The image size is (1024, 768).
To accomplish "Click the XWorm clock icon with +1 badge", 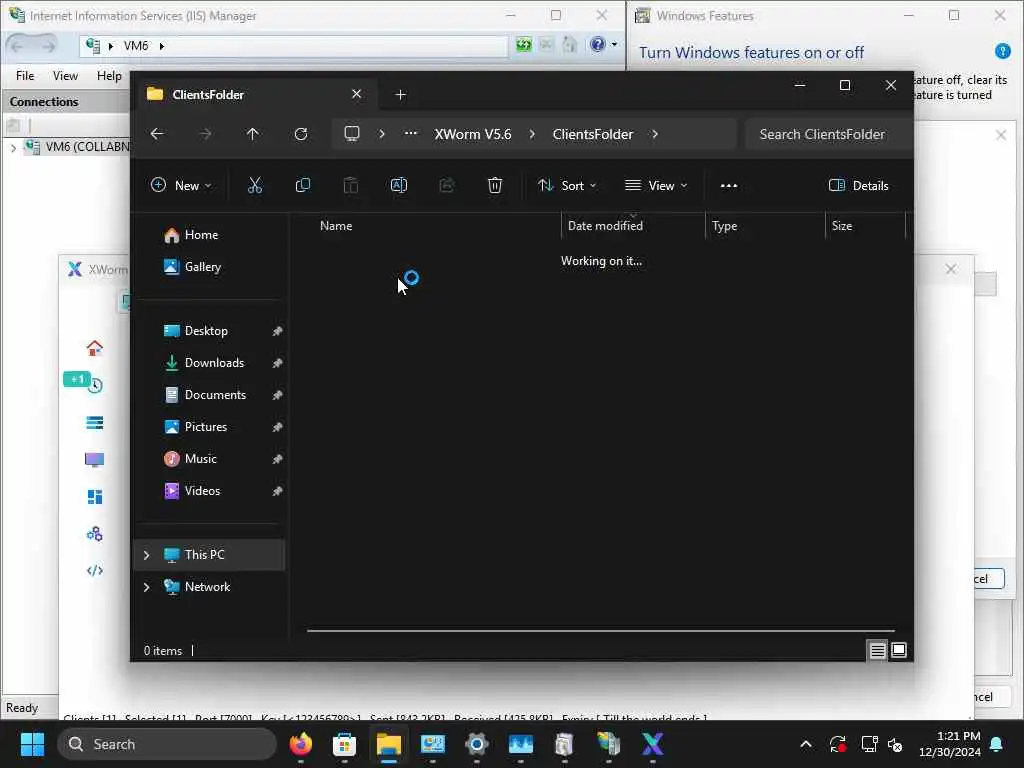I will [95, 385].
